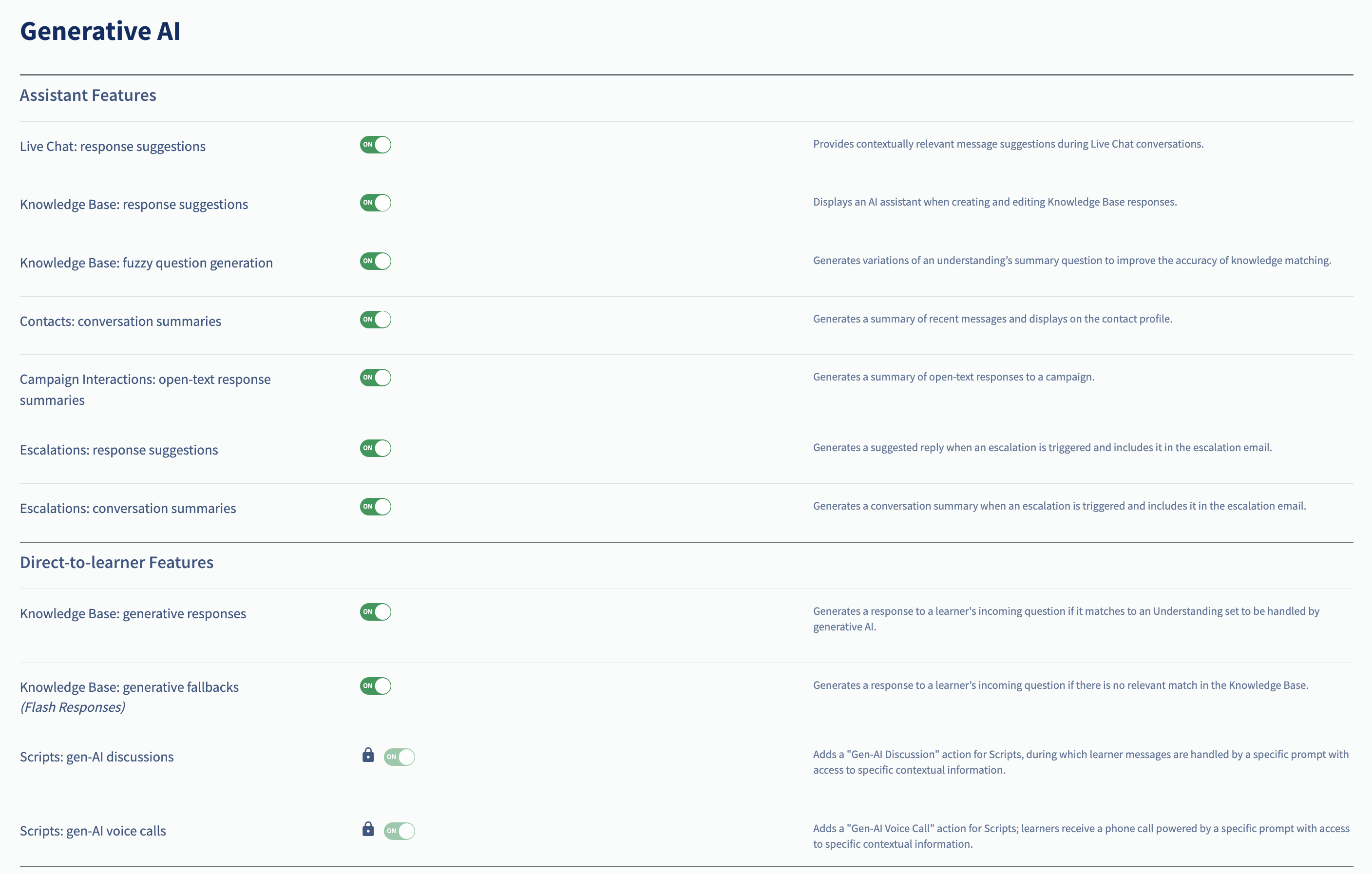Switch off Contacts conversation summaries
This screenshot has width=1372, height=875.
(376, 320)
